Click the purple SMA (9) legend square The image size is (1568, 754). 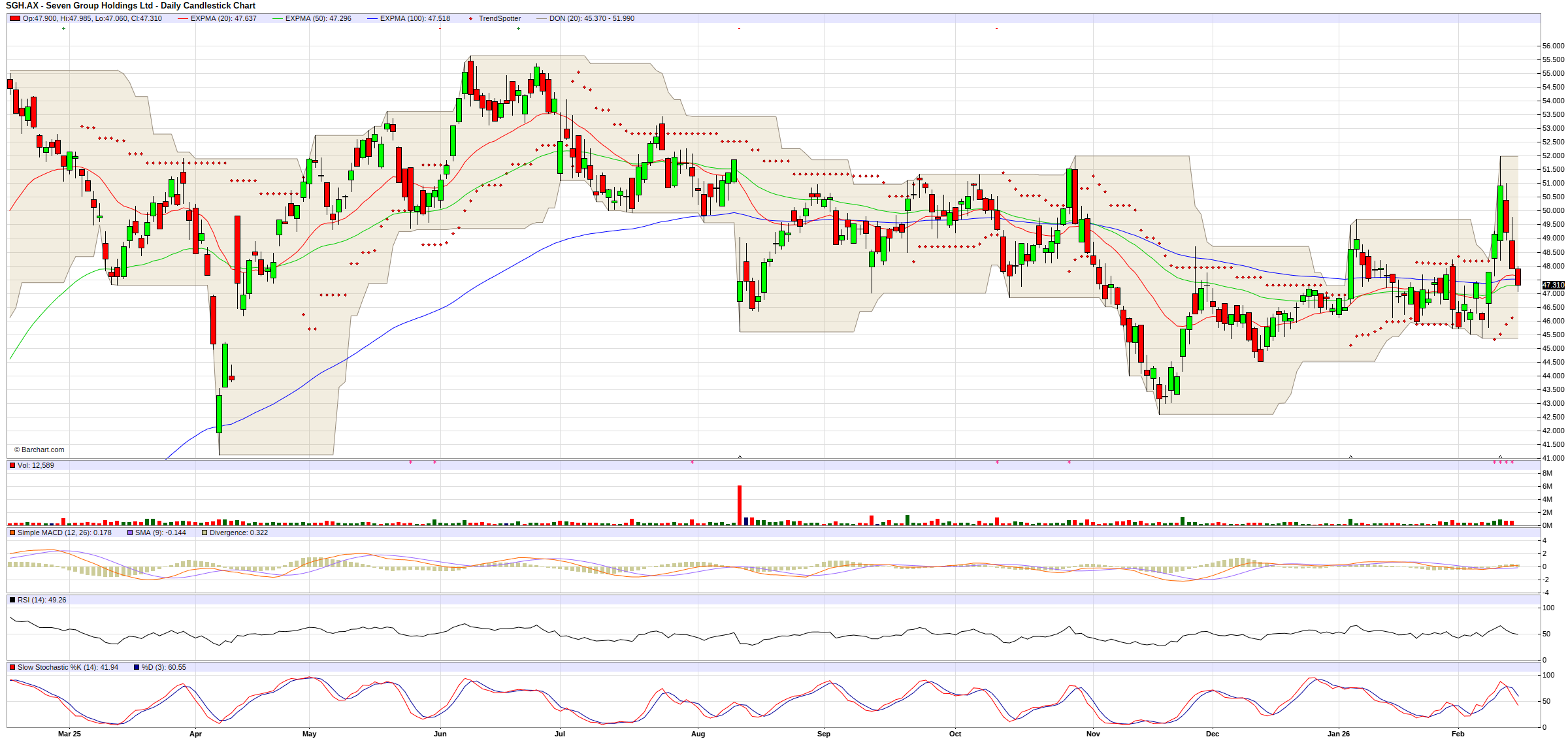(x=130, y=533)
